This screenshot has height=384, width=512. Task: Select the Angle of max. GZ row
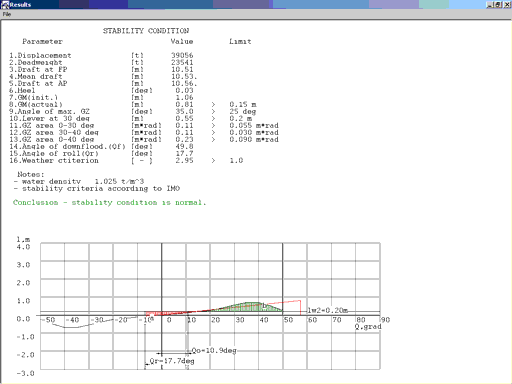click(x=133, y=111)
